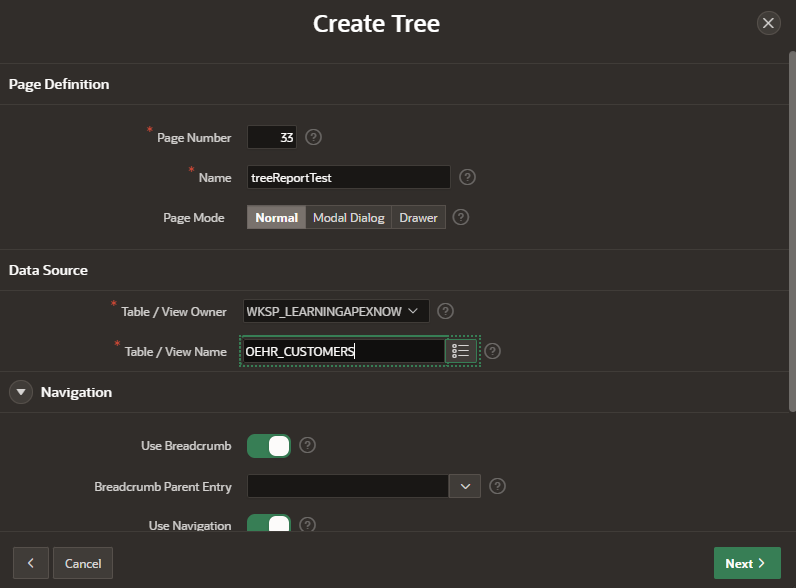Open Breadcrumb Parent Entry dropdown arrow
This screenshot has width=796, height=588.
[x=465, y=486]
